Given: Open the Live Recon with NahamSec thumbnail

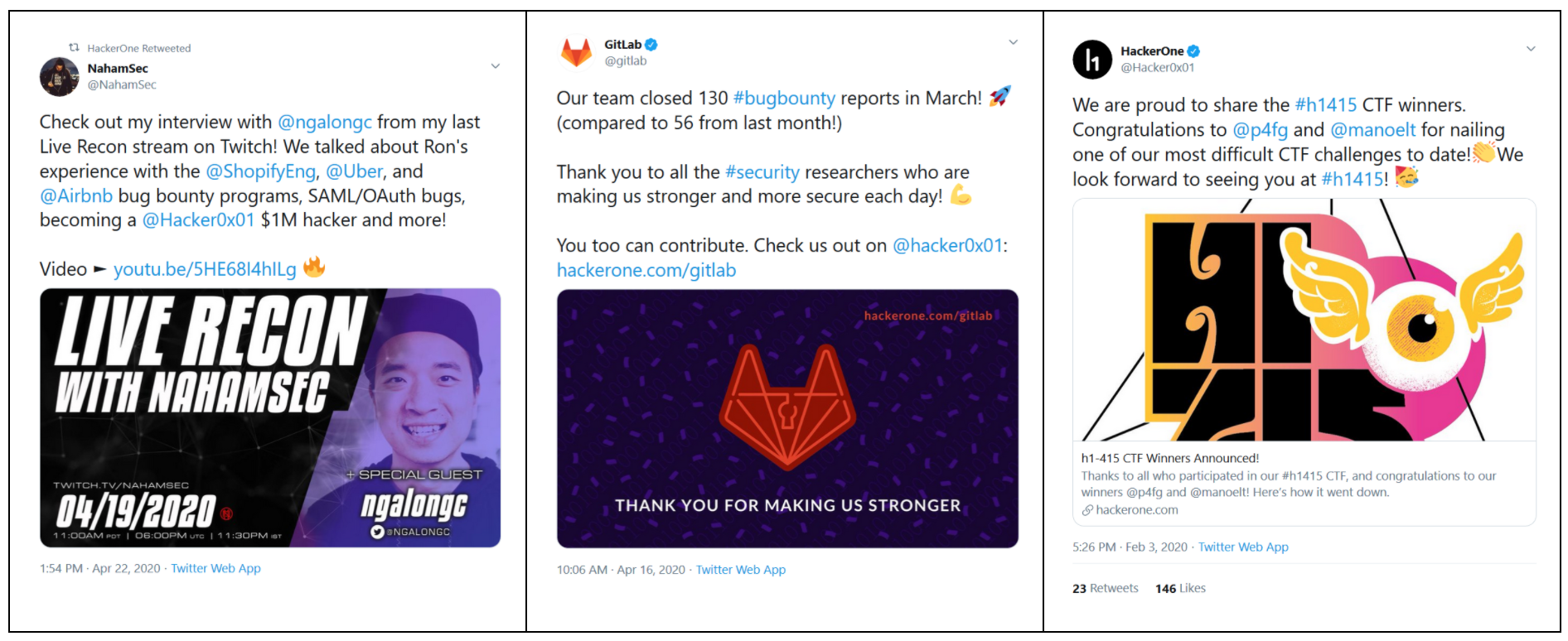Looking at the screenshot, I should pos(270,417).
